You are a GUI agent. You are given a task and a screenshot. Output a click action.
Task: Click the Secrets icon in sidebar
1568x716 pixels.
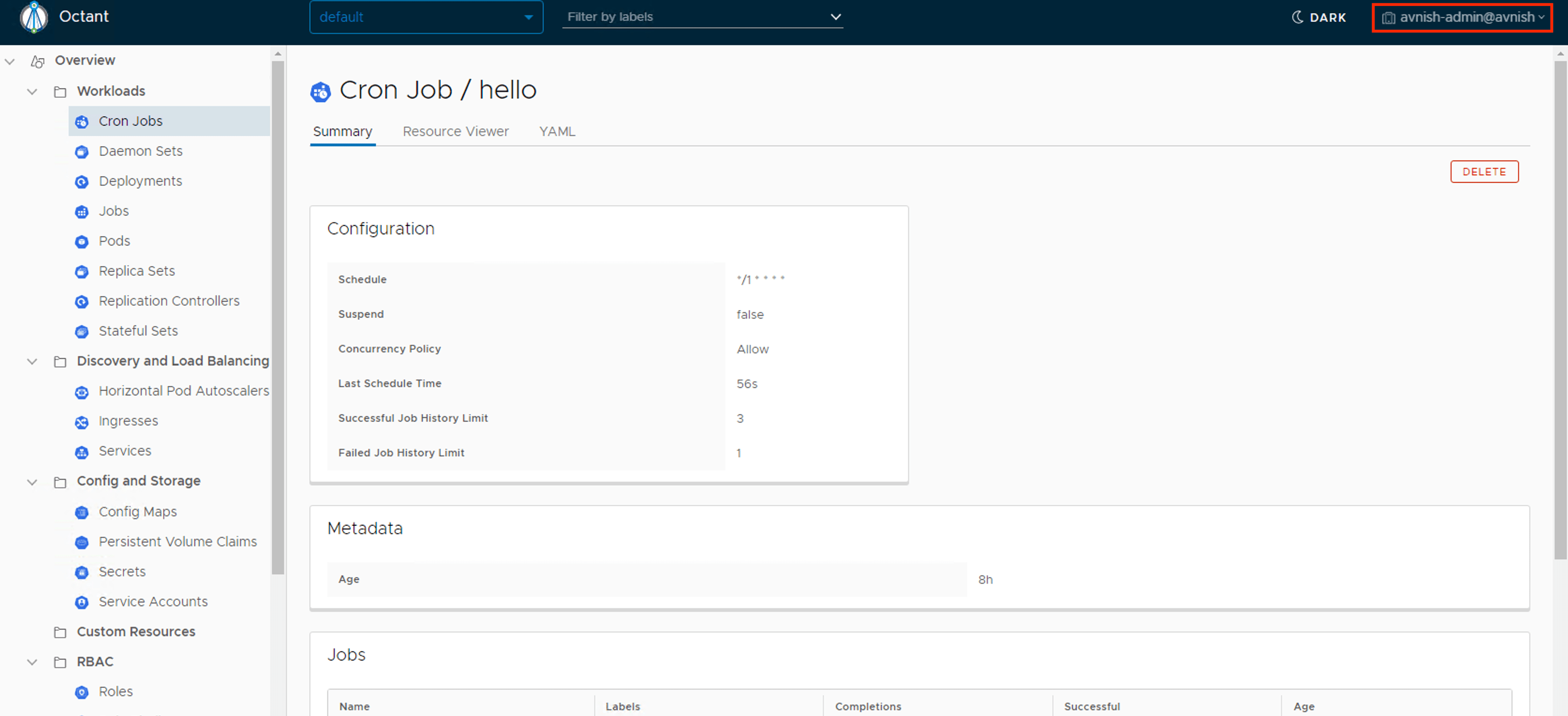[x=82, y=572]
